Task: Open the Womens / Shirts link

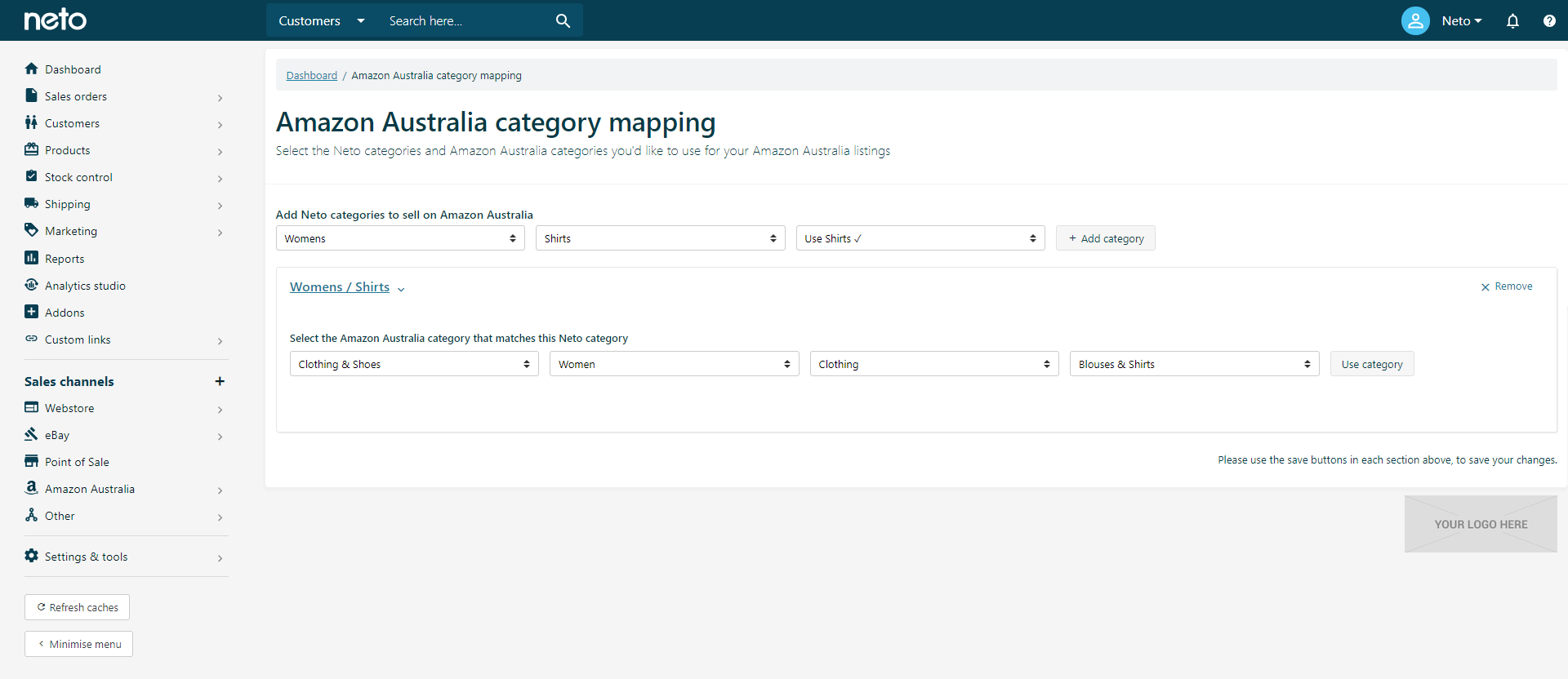Action: coord(340,287)
